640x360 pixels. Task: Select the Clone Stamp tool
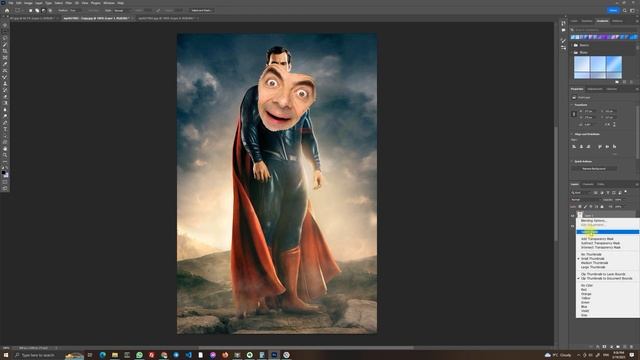[5, 84]
